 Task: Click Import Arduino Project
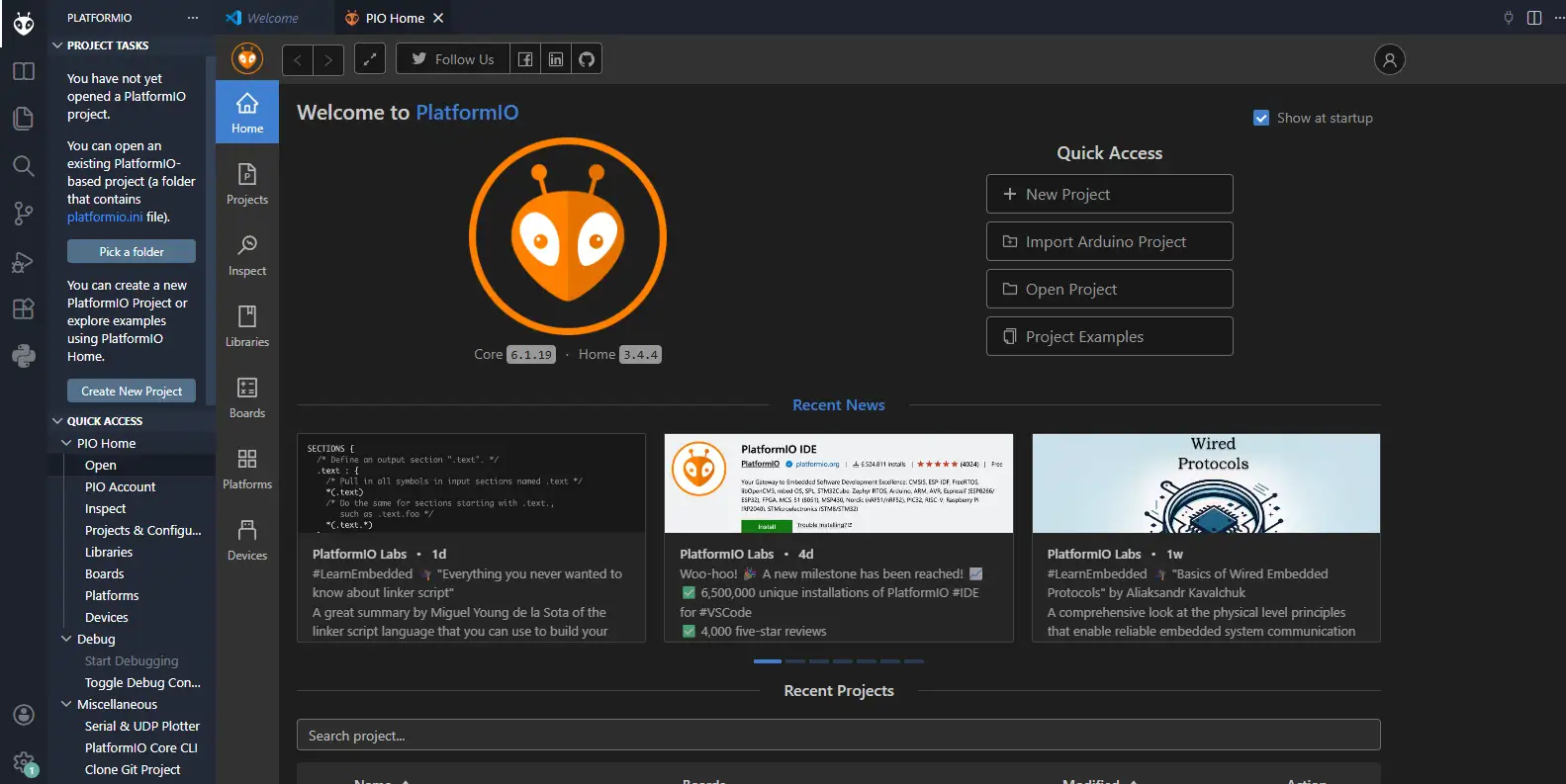coord(1110,241)
